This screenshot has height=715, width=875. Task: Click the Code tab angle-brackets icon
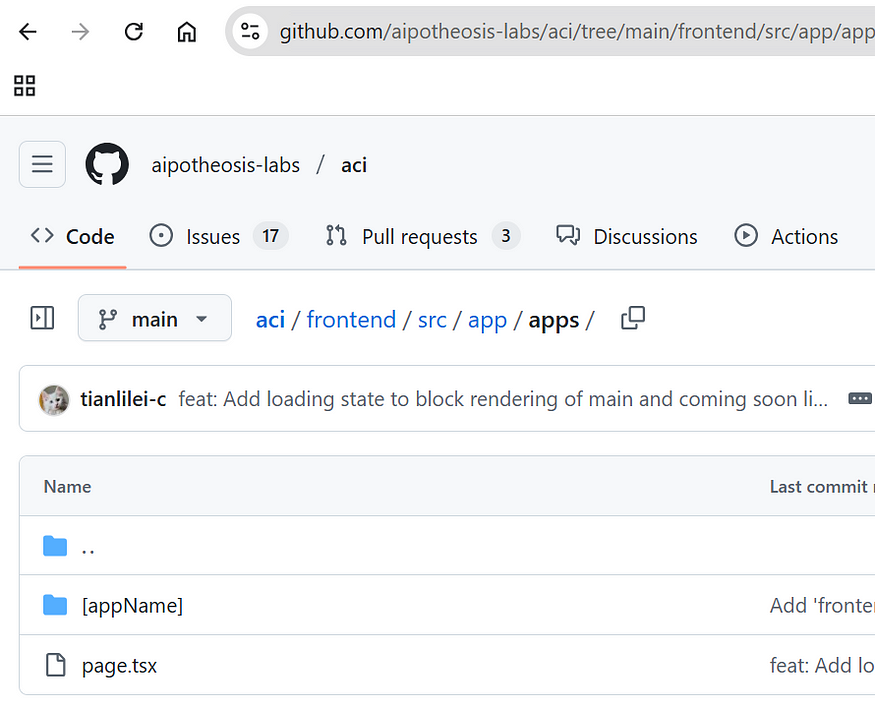(42, 236)
